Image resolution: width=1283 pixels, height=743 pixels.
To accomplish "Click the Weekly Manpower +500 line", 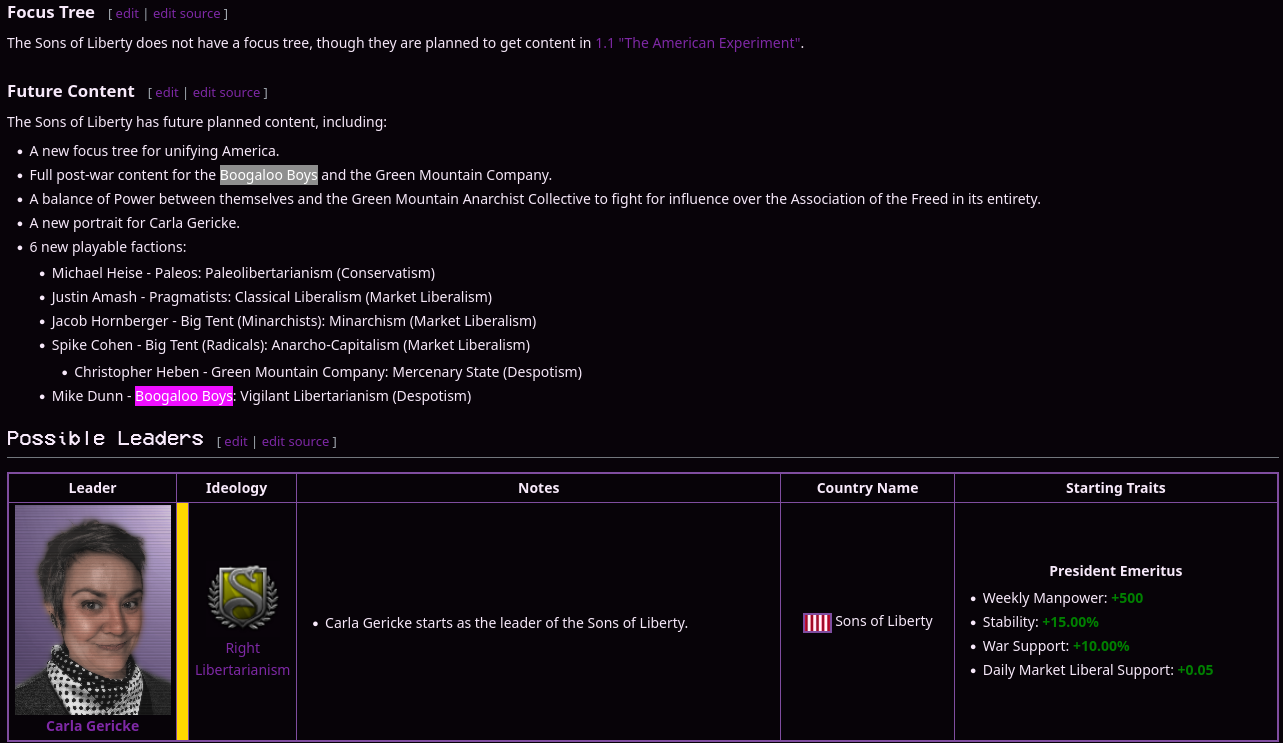I will [x=1063, y=598].
